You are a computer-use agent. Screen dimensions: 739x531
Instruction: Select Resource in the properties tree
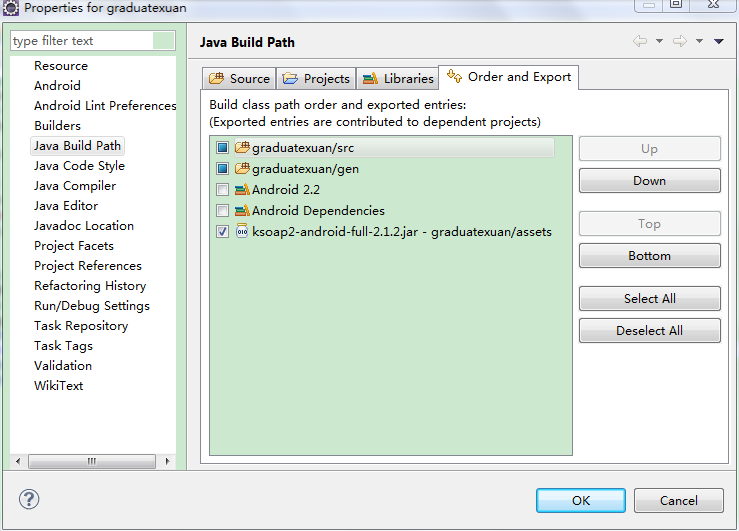[x=61, y=65]
